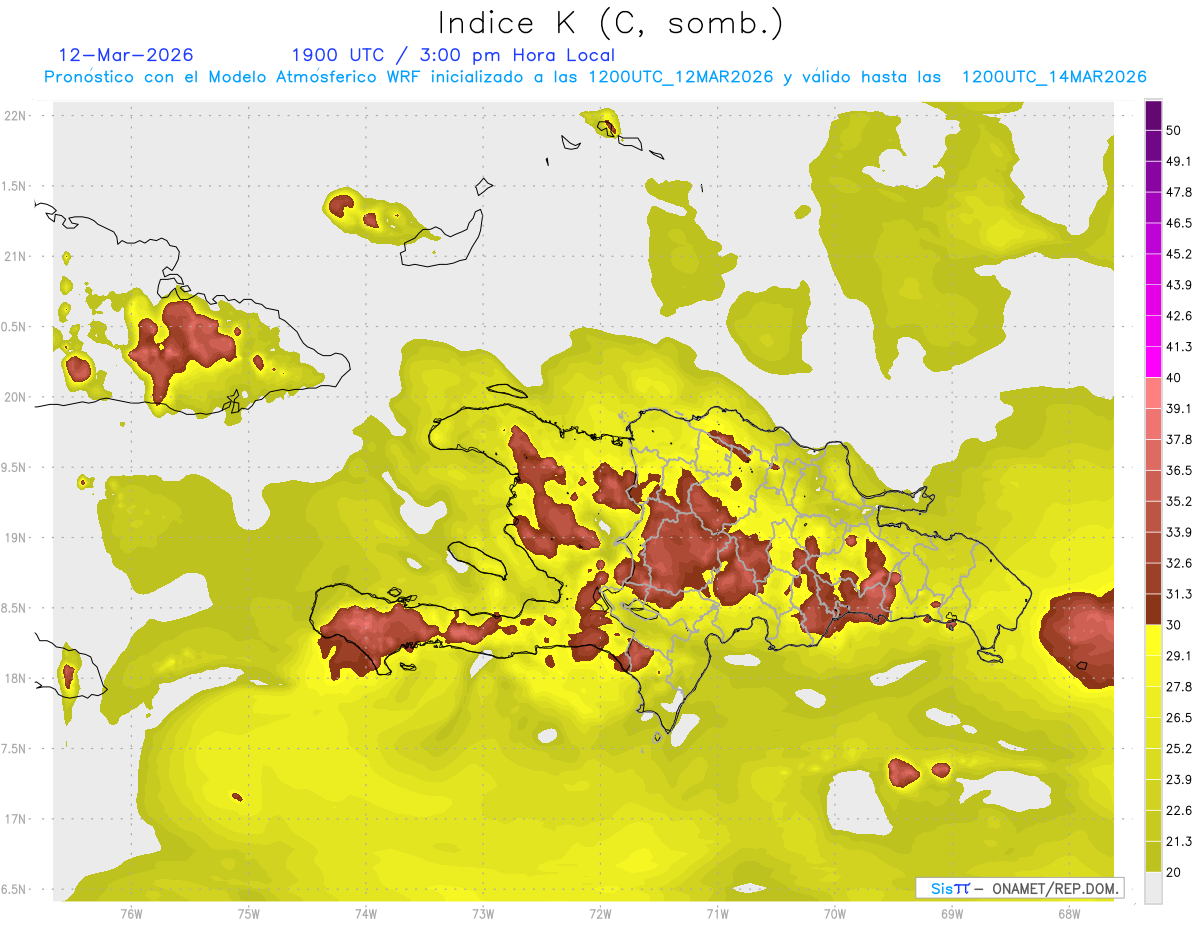Click the "1900 UTC / 3:00 pm Hora Local" time text
Viewport: 1200px width, 927px height.
coord(453,56)
